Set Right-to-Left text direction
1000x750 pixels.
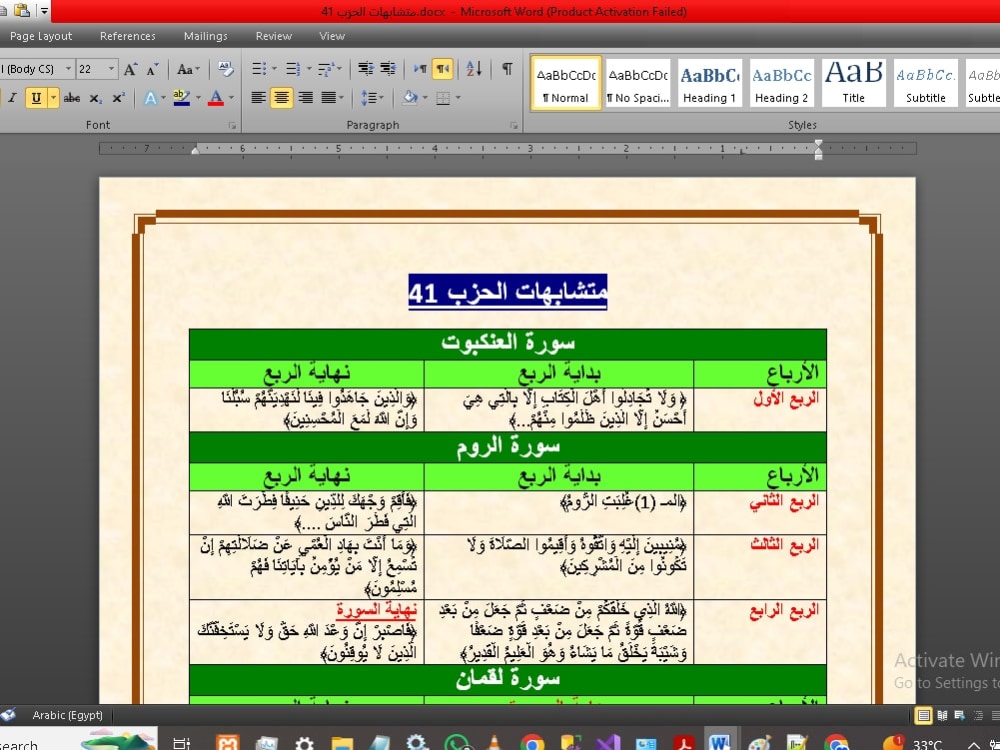[x=443, y=69]
